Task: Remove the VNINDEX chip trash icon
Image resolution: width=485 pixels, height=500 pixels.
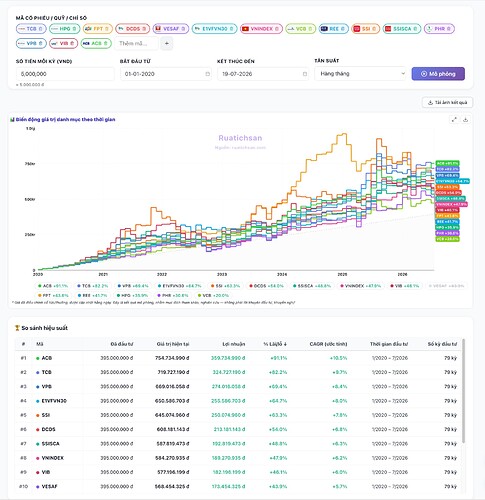Action: [277, 29]
